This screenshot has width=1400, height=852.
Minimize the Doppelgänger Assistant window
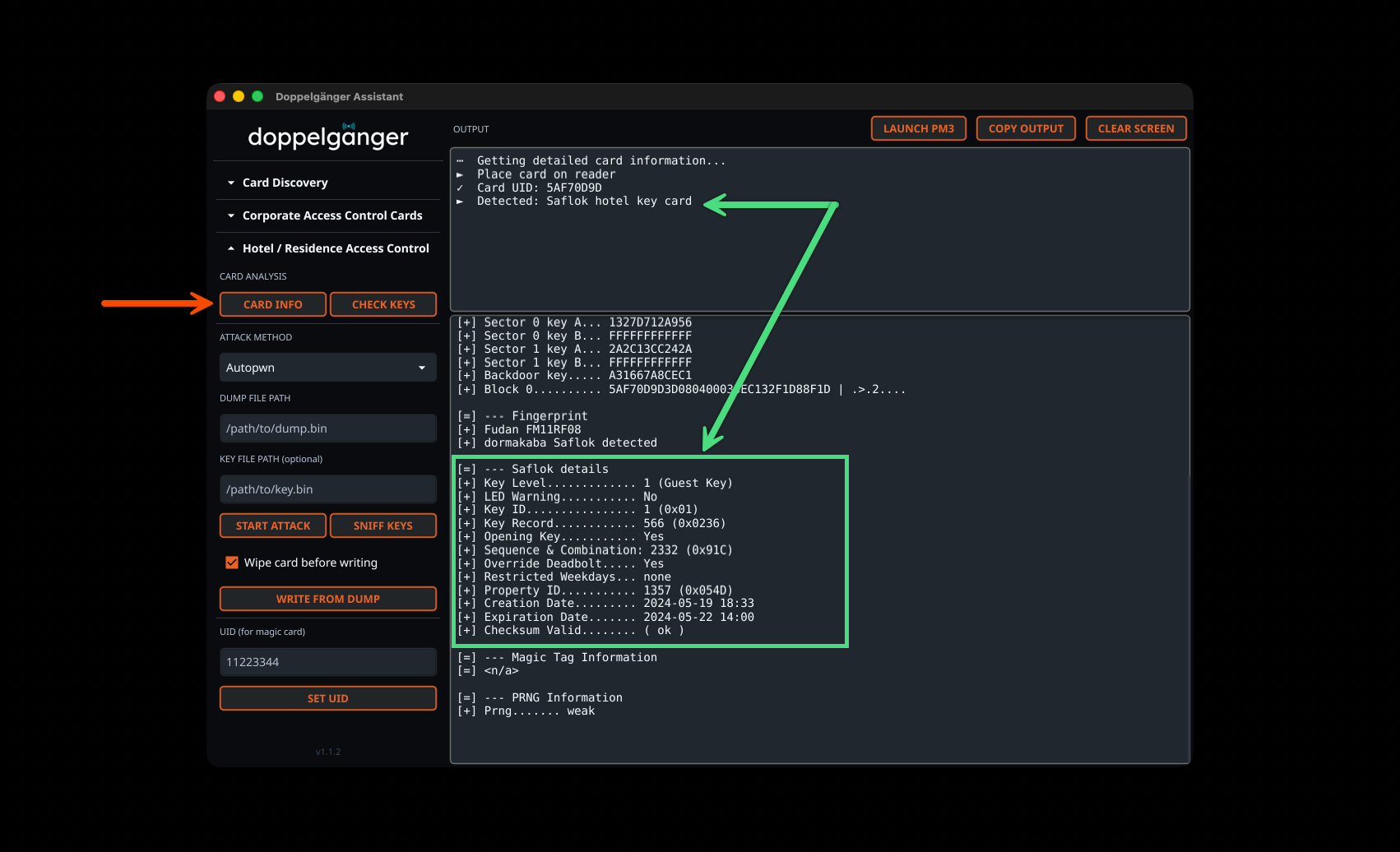pyautogui.click(x=239, y=96)
